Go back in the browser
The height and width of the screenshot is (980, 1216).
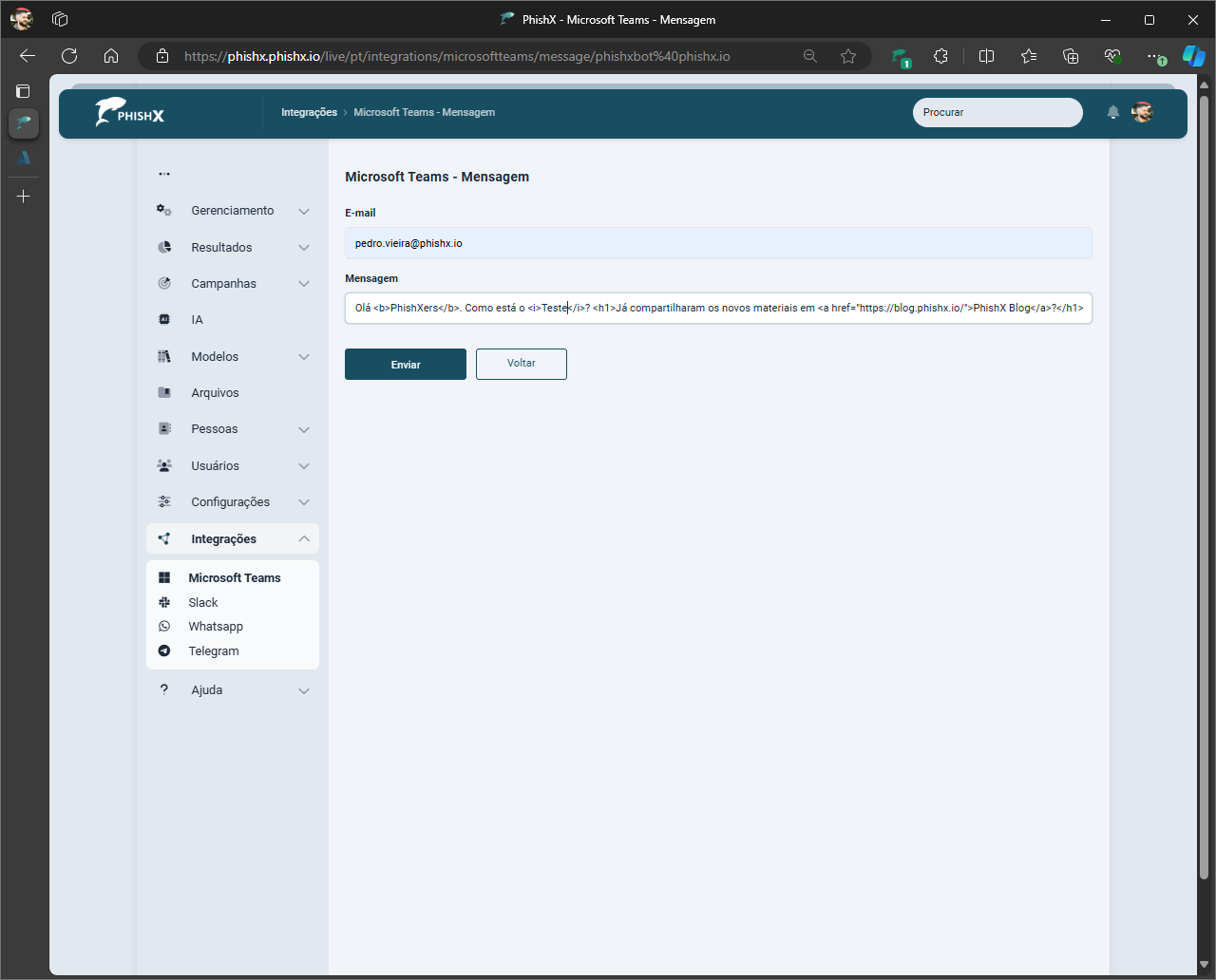click(28, 56)
